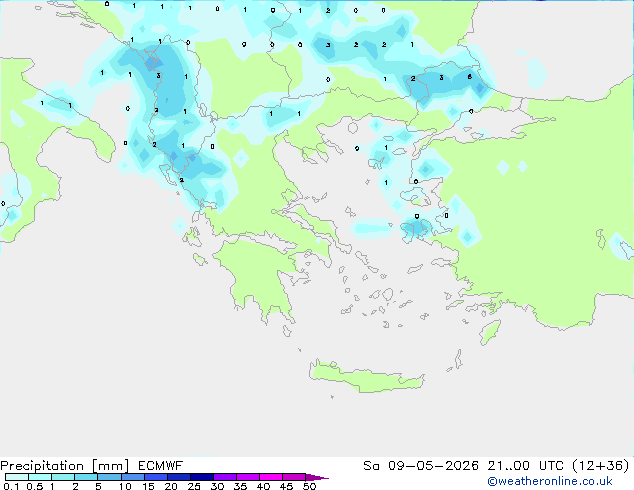Click the weatheronline.co.uk copyright link
Screen dimensions: 634x490
point(549,481)
